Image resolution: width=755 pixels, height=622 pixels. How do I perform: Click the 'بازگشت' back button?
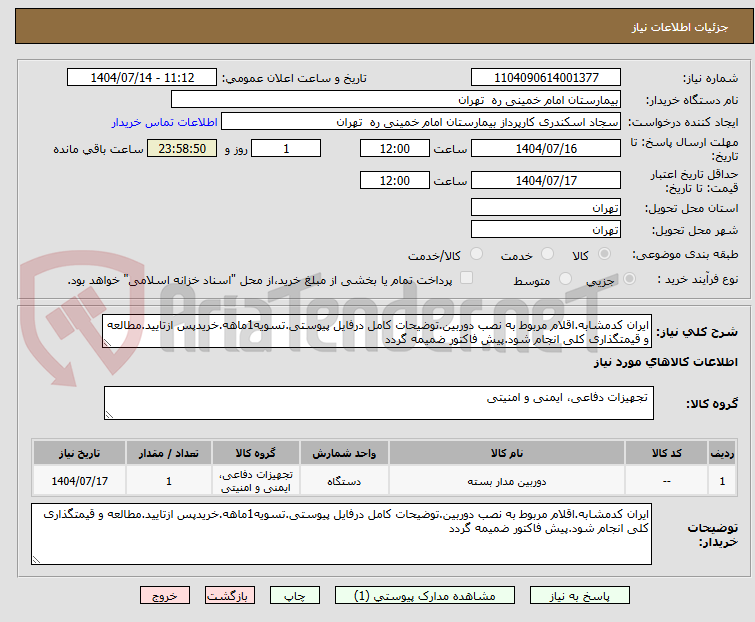click(x=230, y=595)
